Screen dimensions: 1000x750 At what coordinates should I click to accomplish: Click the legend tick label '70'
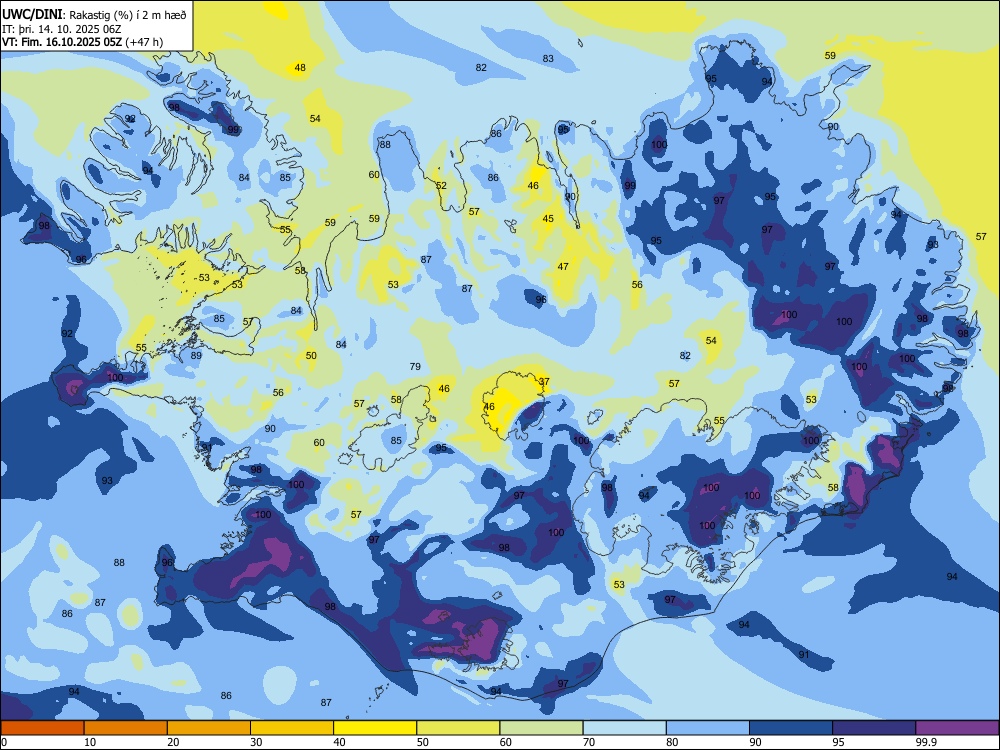pos(589,742)
